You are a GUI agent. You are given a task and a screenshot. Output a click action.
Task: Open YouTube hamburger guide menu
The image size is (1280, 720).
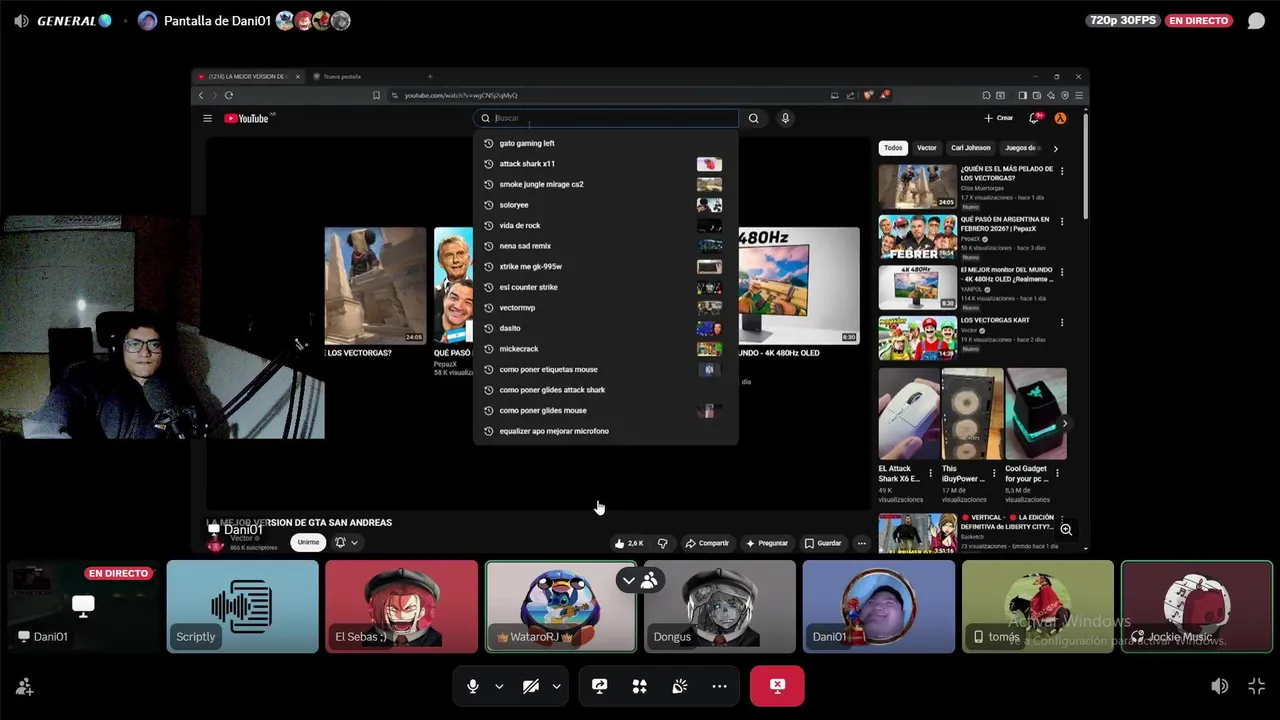click(207, 118)
